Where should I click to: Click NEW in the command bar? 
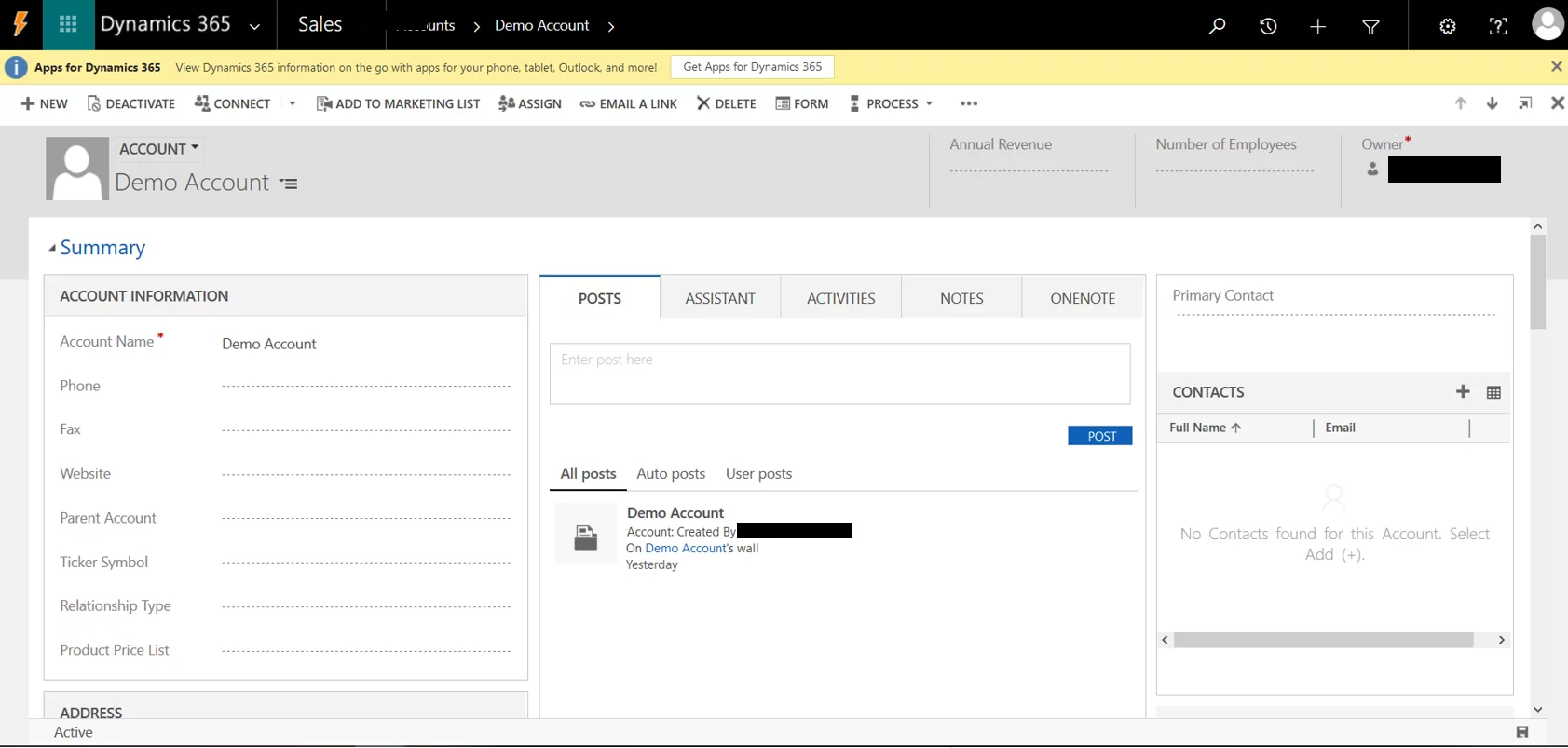click(44, 103)
